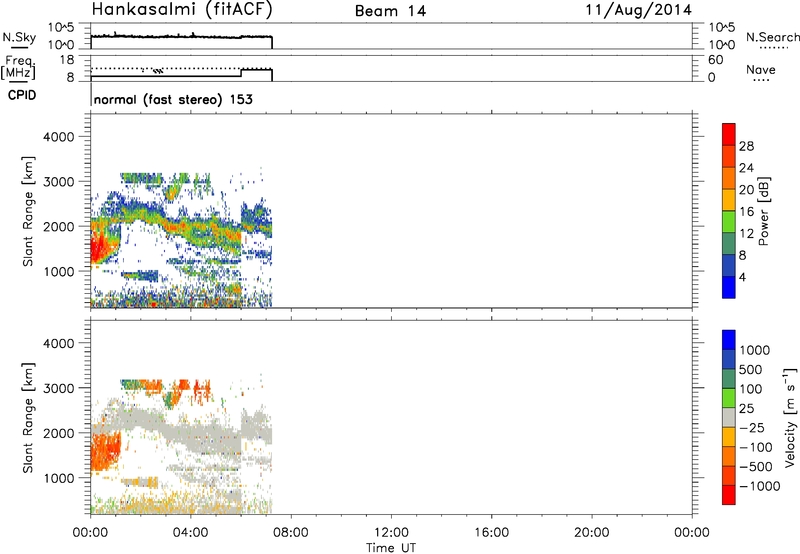Click the "4000" tick on the velocity panel axis
This screenshot has width=800, height=554.
point(59,343)
